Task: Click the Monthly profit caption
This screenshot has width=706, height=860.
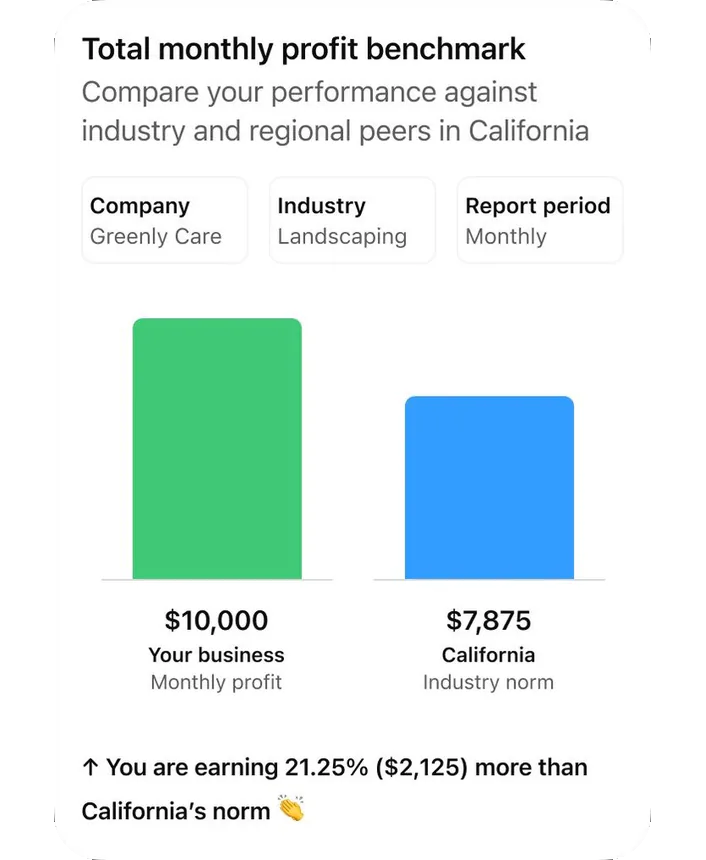Action: tap(216, 682)
